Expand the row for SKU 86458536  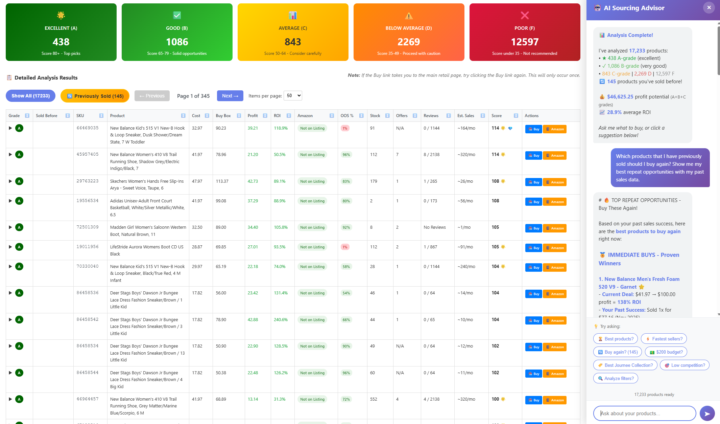click(10, 293)
